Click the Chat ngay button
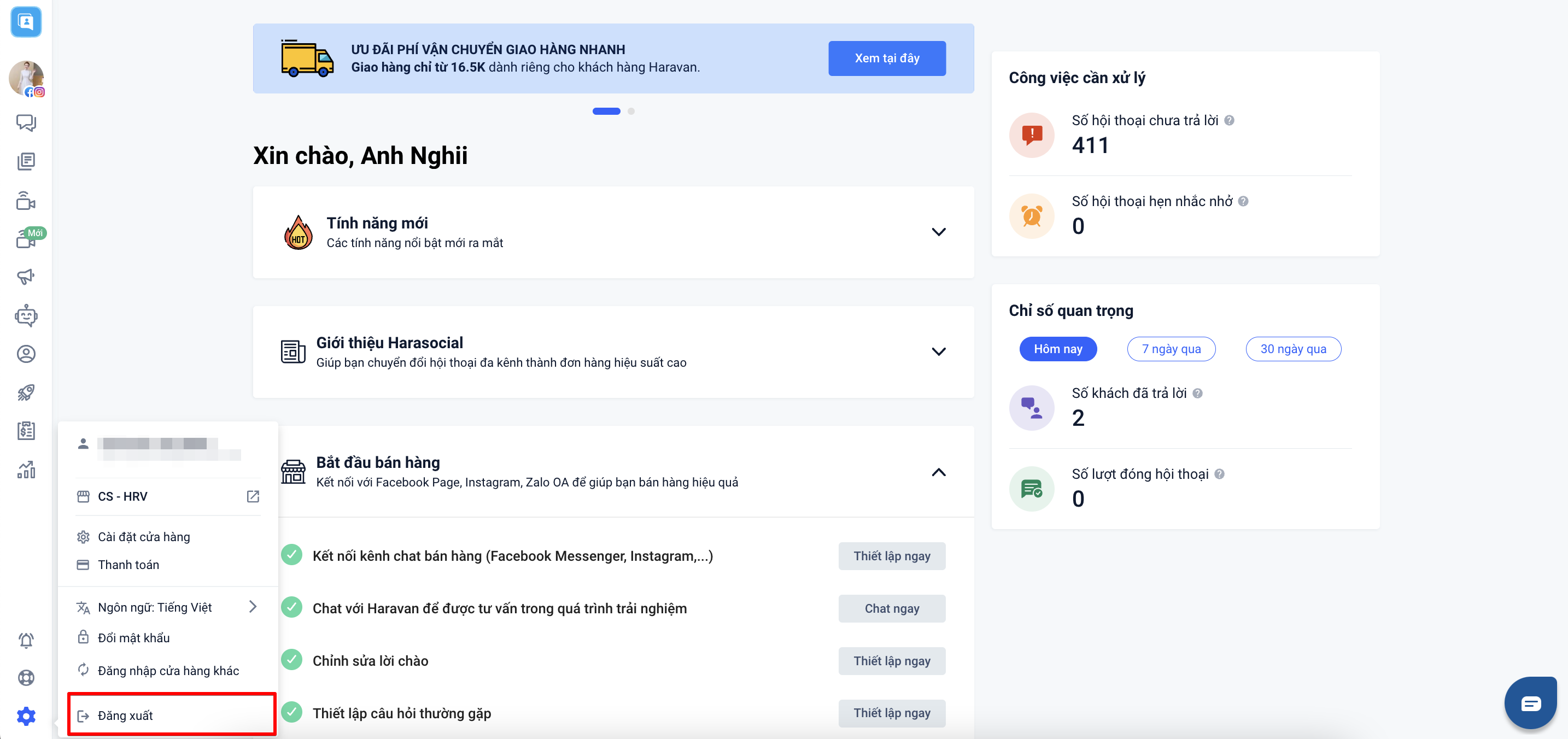The image size is (1568, 739). (x=891, y=608)
